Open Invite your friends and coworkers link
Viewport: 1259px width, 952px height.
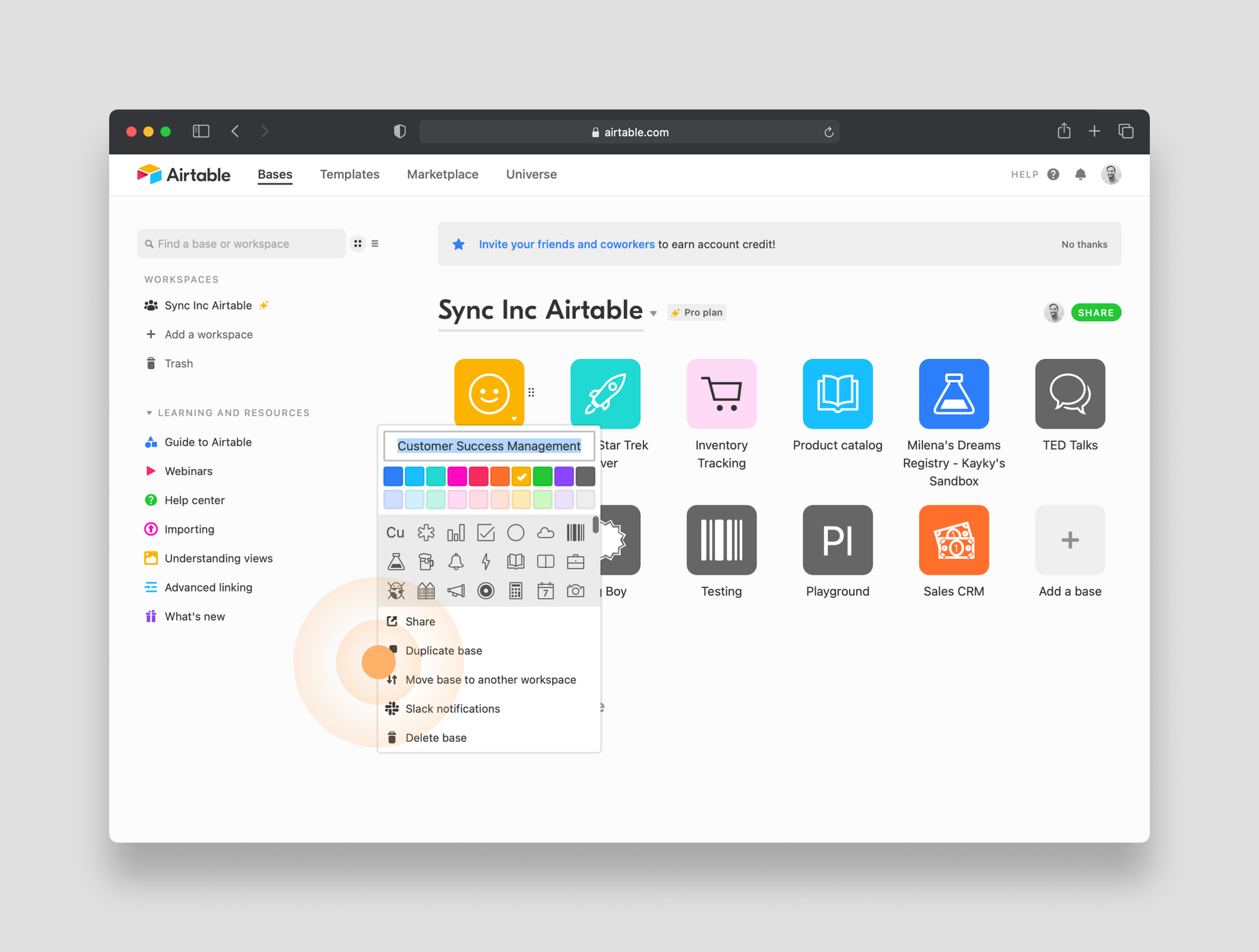(566, 244)
